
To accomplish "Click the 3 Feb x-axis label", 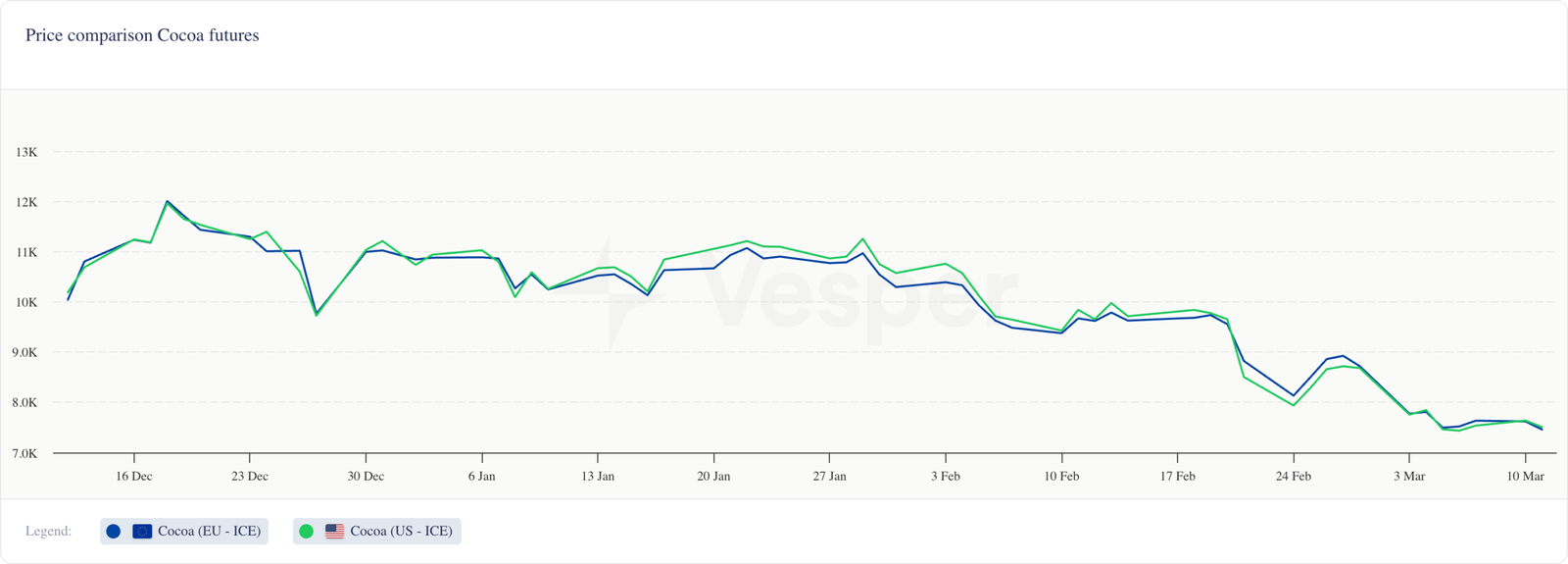I will (946, 477).
